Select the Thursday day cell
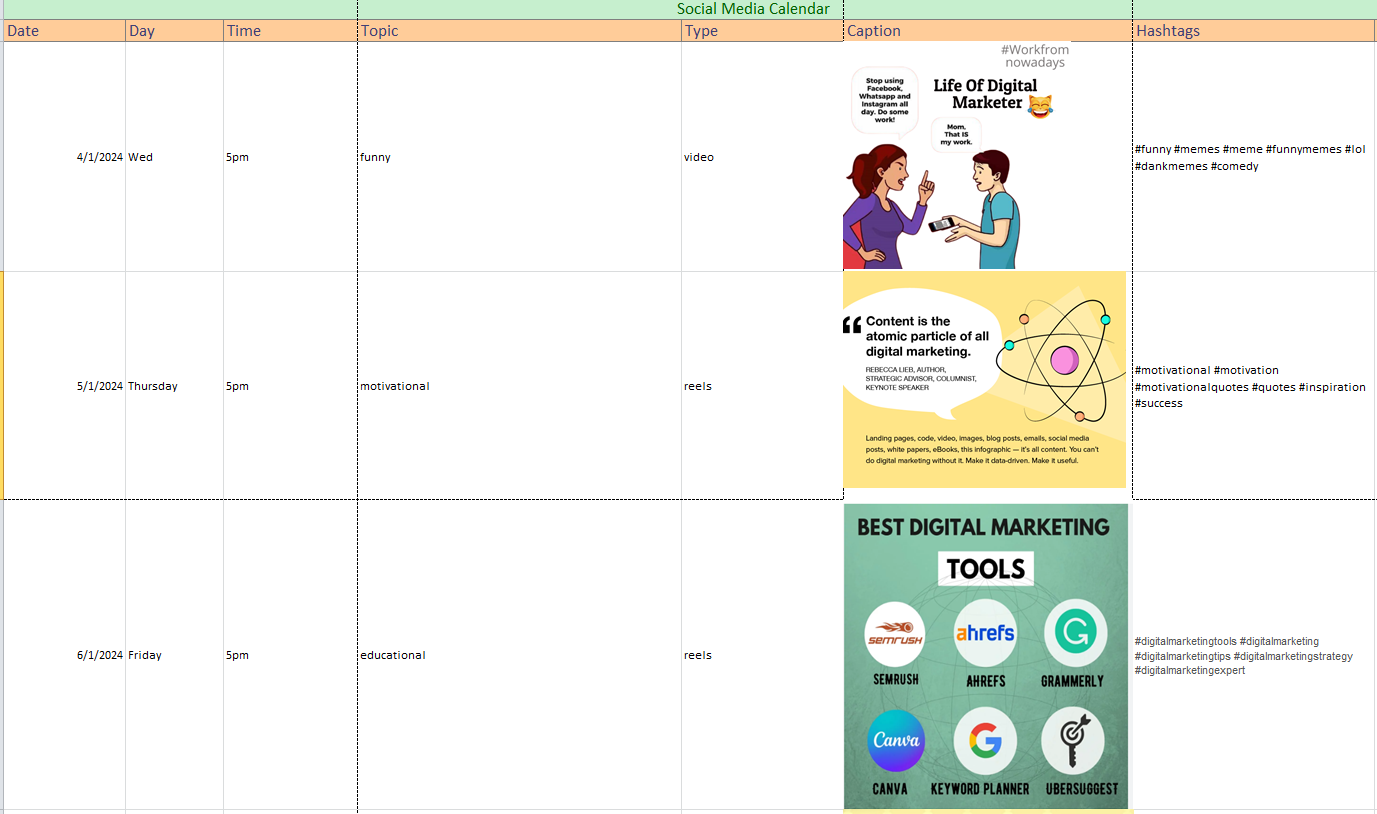The image size is (1377, 814). [175, 386]
